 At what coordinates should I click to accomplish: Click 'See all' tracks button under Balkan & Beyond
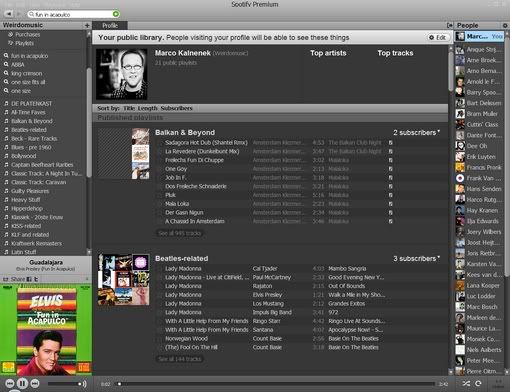(179, 233)
